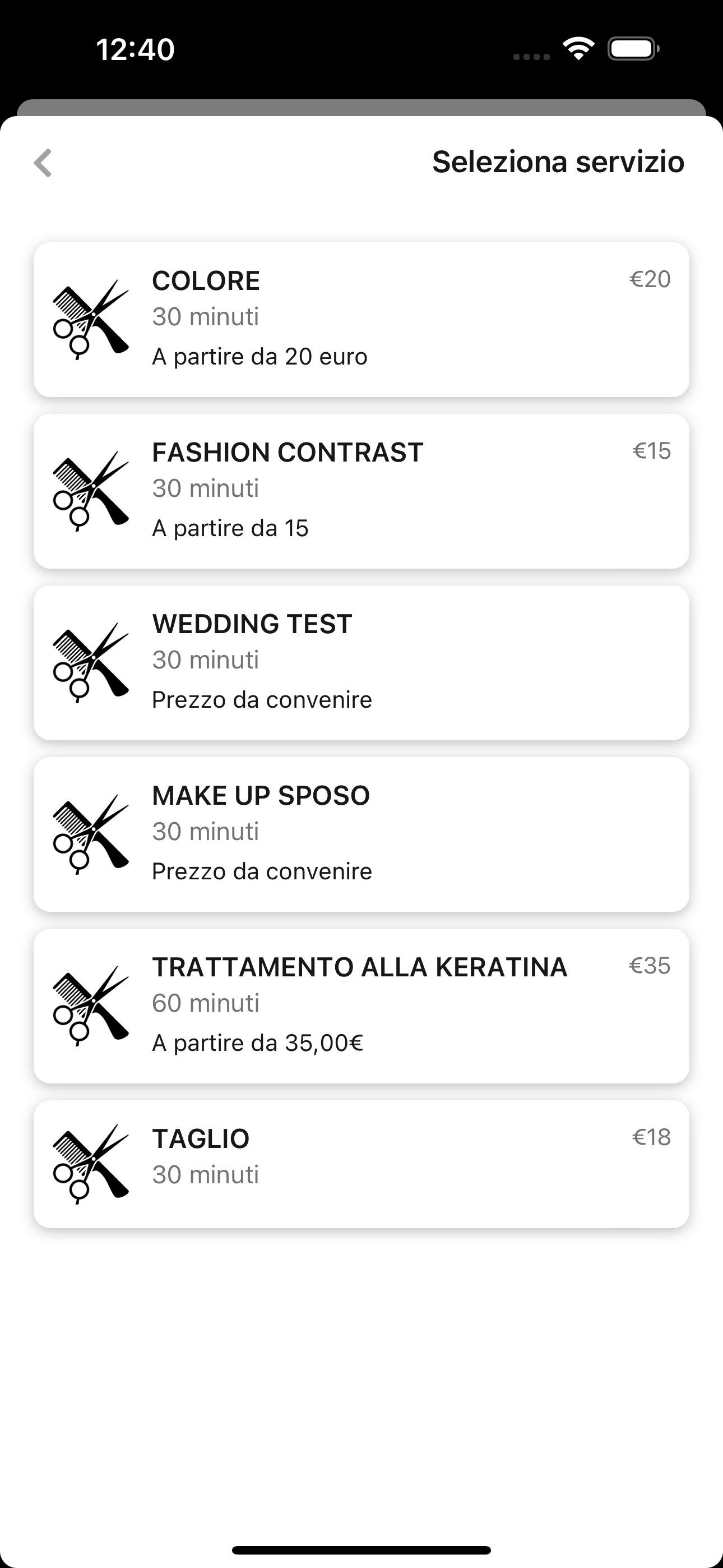Tap the scissors icon beside MAKE UP SPOSO

tap(91, 834)
